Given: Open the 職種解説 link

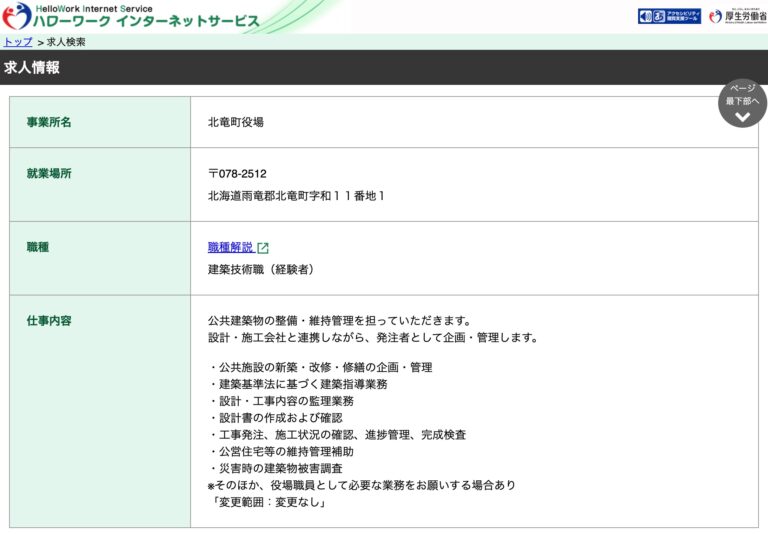Looking at the screenshot, I should (x=231, y=247).
